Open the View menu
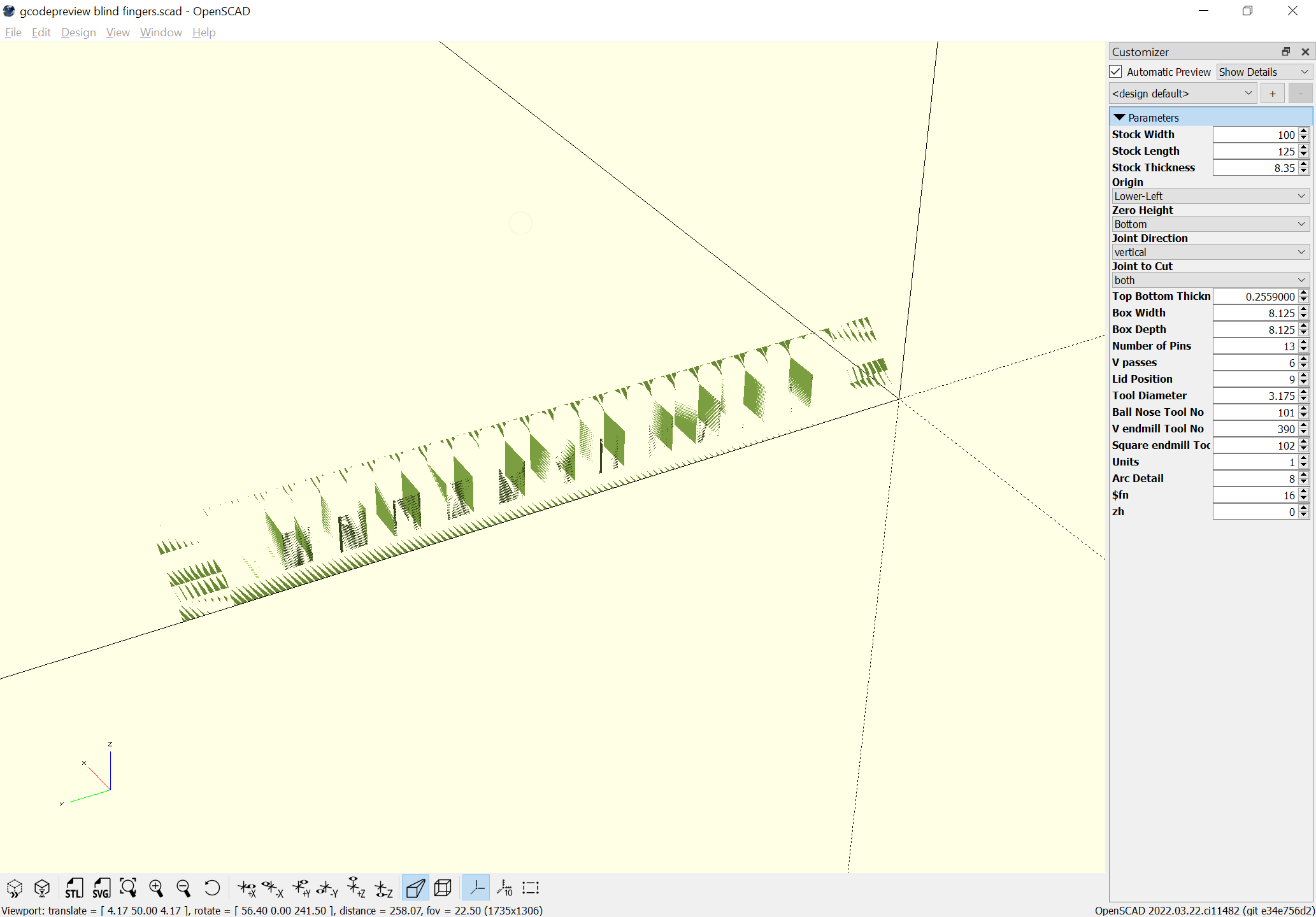This screenshot has height=917, width=1316. coord(118,32)
